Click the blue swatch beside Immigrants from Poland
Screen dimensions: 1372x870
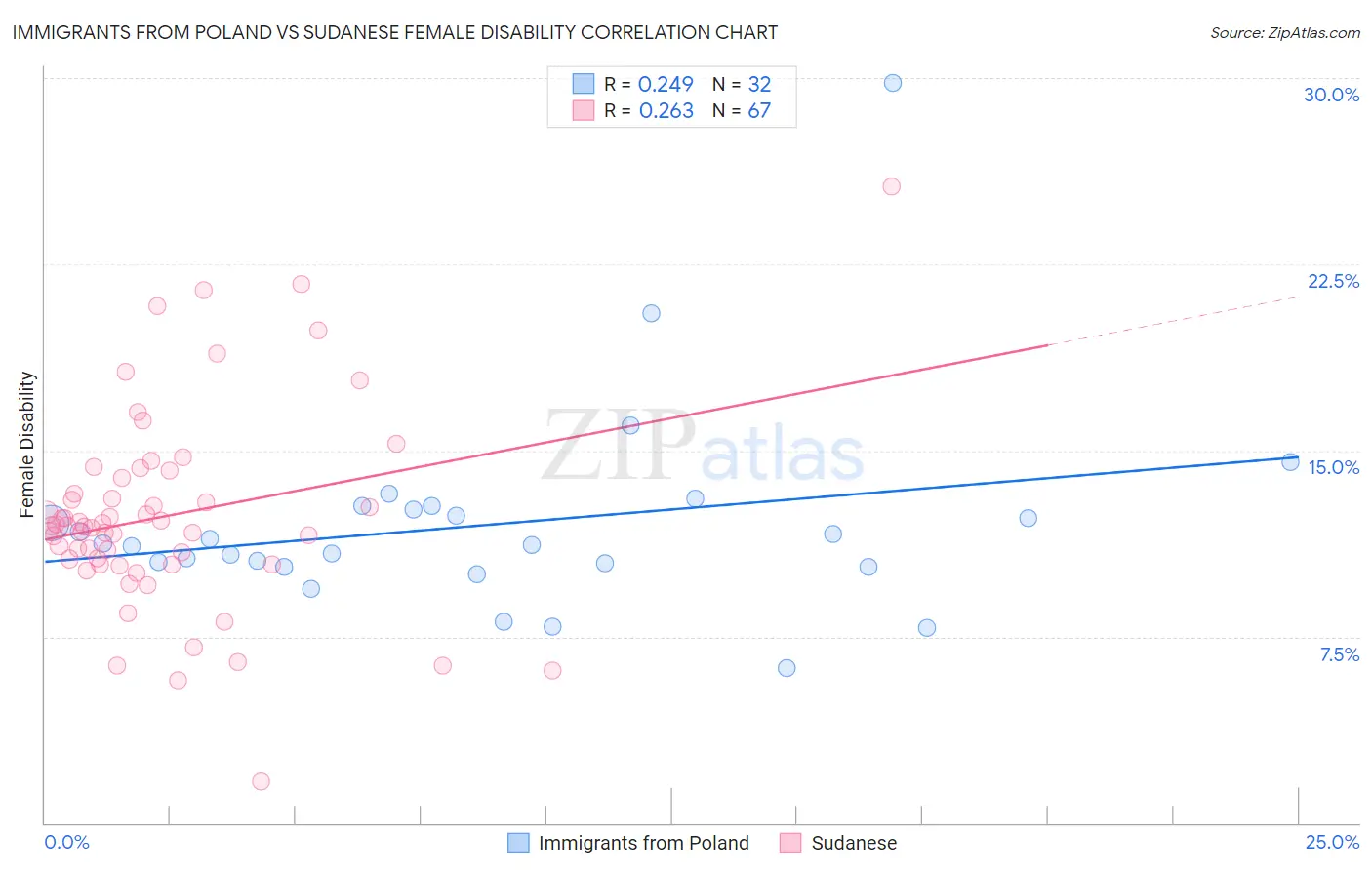[x=518, y=843]
